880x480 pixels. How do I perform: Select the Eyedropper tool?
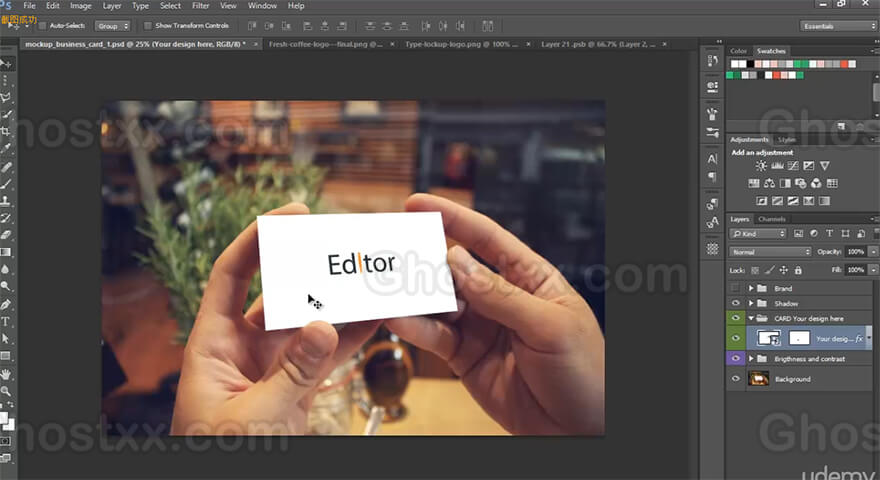(x=6, y=148)
